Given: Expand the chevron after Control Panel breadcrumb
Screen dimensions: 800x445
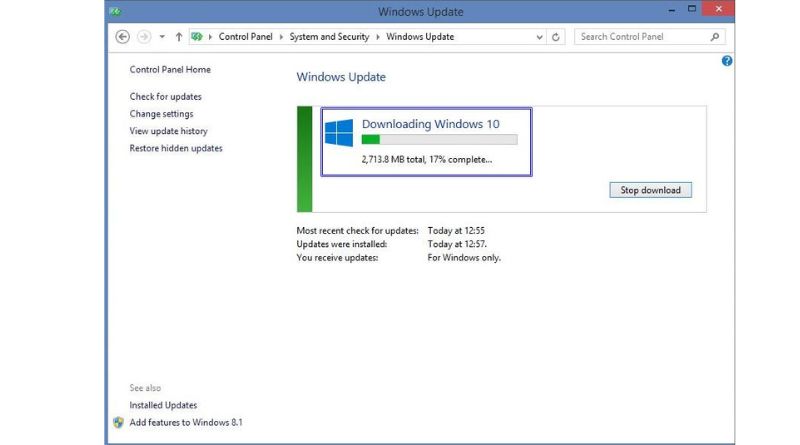Looking at the screenshot, I should click(x=281, y=37).
